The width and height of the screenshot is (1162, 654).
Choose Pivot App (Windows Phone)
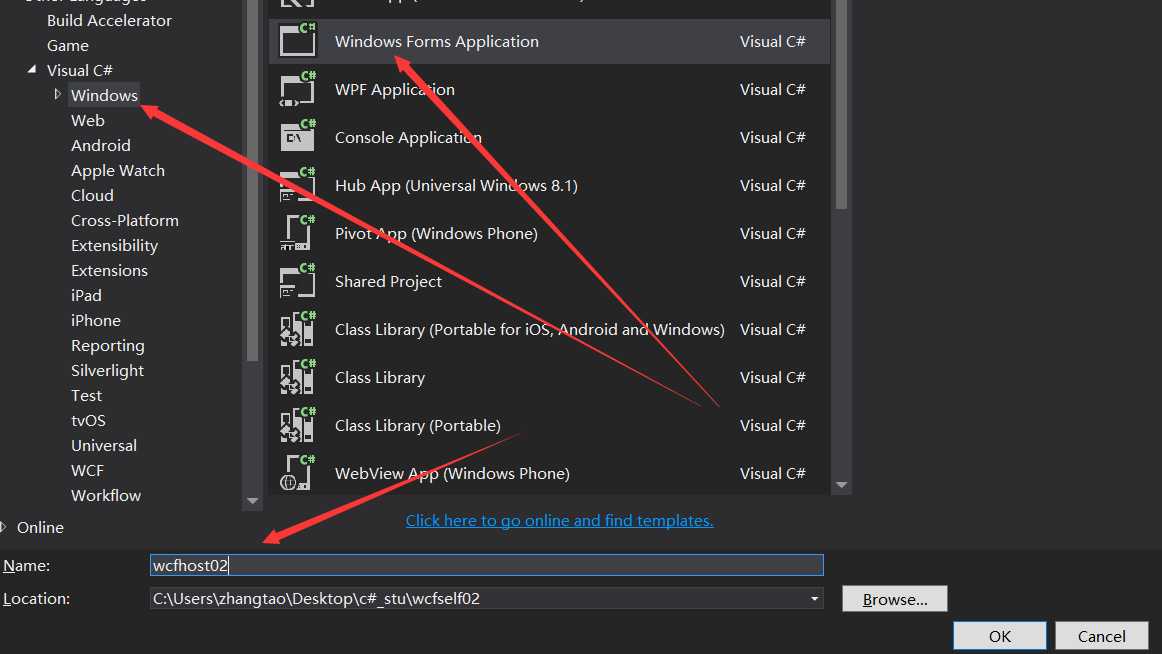[x=549, y=233]
